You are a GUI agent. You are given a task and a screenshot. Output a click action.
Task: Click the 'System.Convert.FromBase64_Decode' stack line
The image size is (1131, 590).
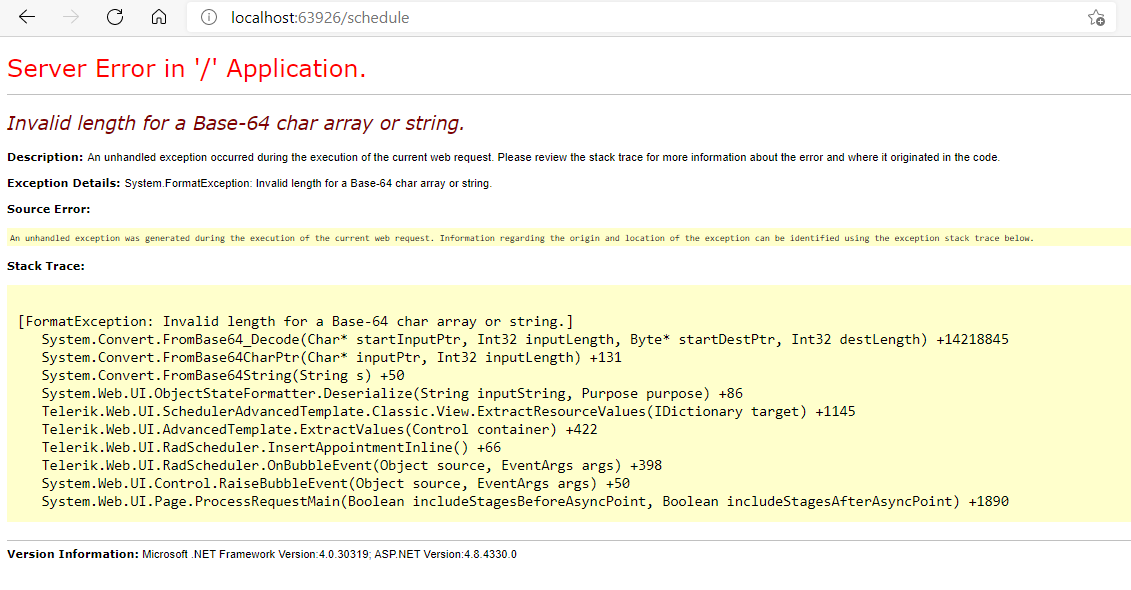[x=525, y=340]
